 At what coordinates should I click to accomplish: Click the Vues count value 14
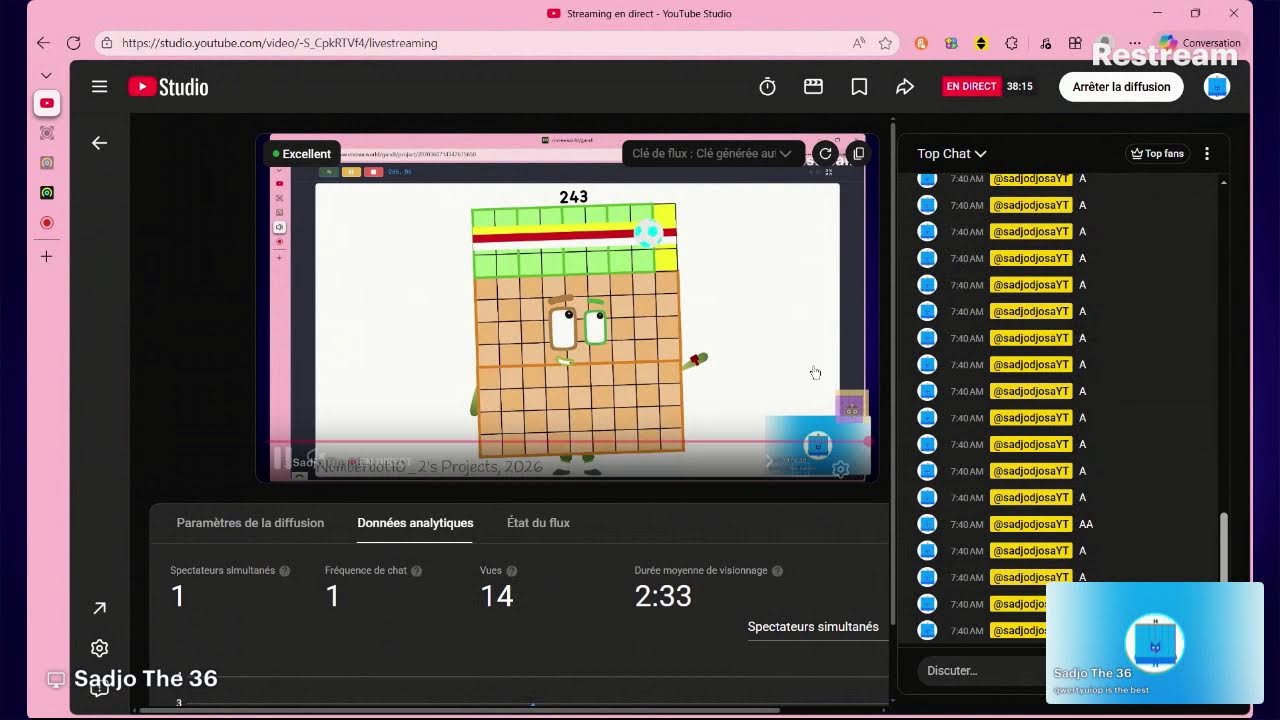pos(496,596)
